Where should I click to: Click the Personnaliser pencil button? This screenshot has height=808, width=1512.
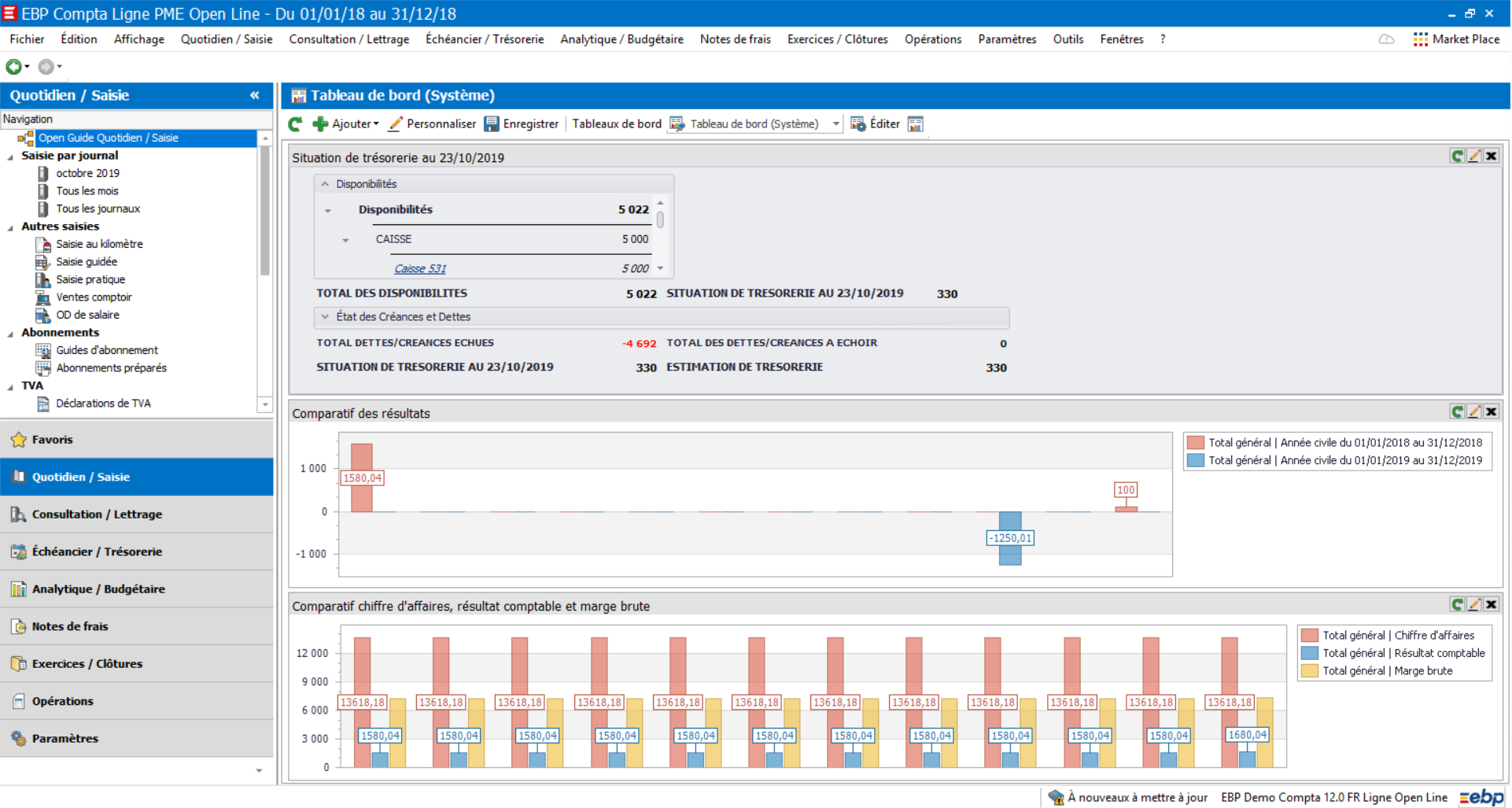[x=433, y=124]
